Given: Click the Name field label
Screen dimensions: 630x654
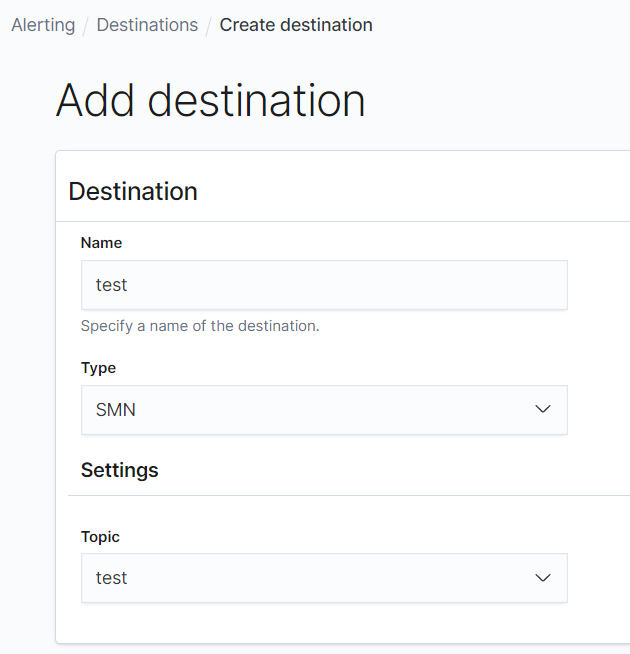Looking at the screenshot, I should [x=101, y=243].
